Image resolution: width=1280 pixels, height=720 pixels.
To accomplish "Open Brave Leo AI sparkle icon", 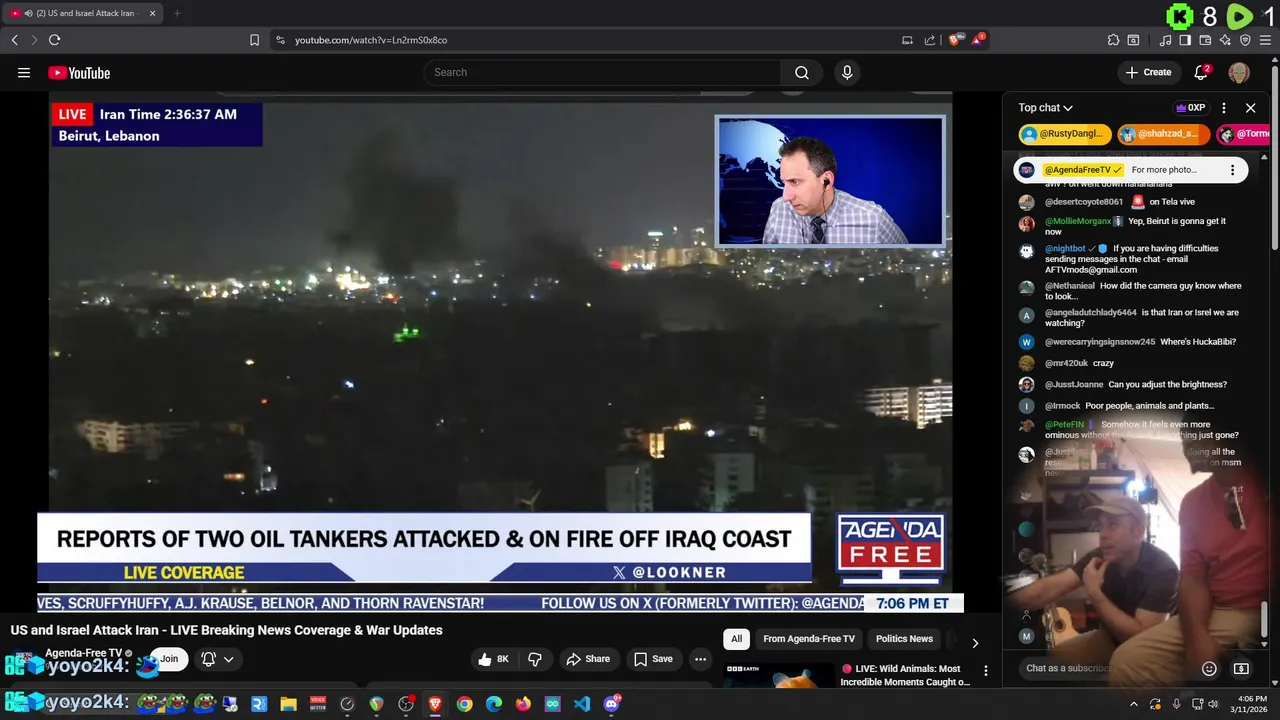I will click(1225, 40).
